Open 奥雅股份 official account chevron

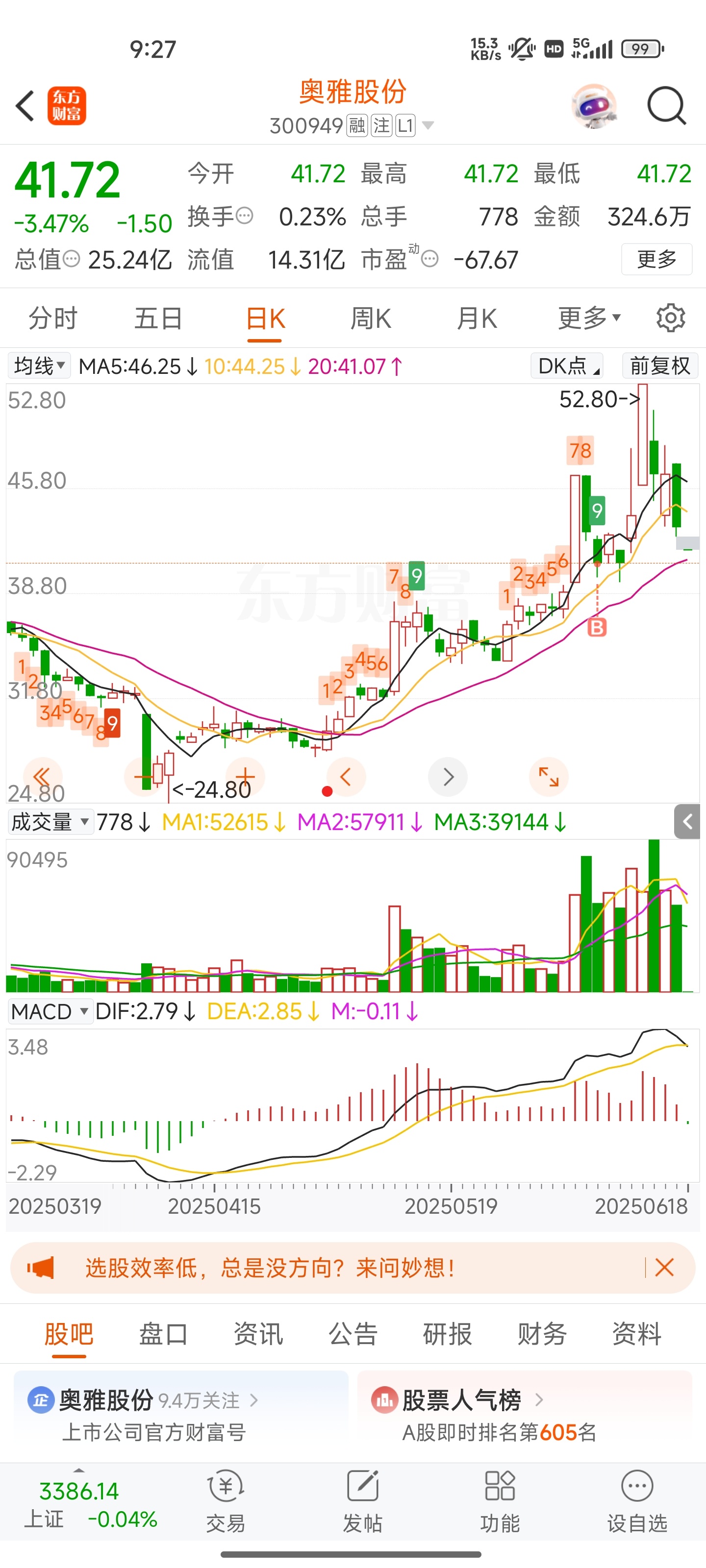coord(254,1400)
